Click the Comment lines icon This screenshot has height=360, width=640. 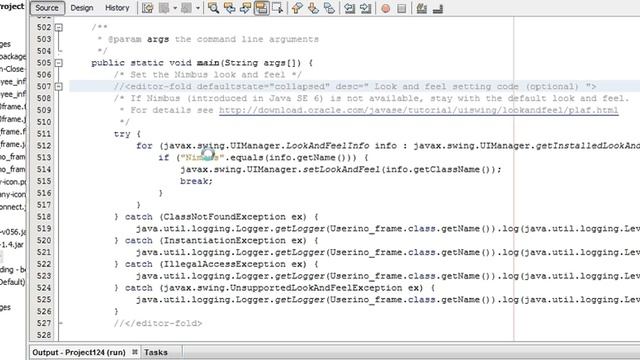click(422, 8)
